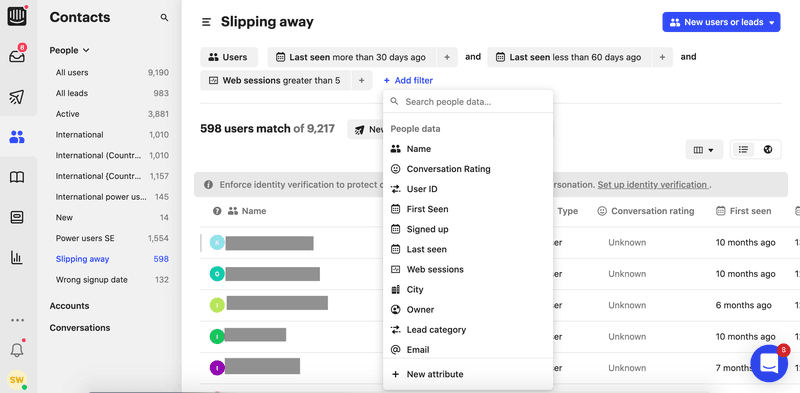
Task: Open the Intercom messenger chat bubble
Action: click(769, 363)
